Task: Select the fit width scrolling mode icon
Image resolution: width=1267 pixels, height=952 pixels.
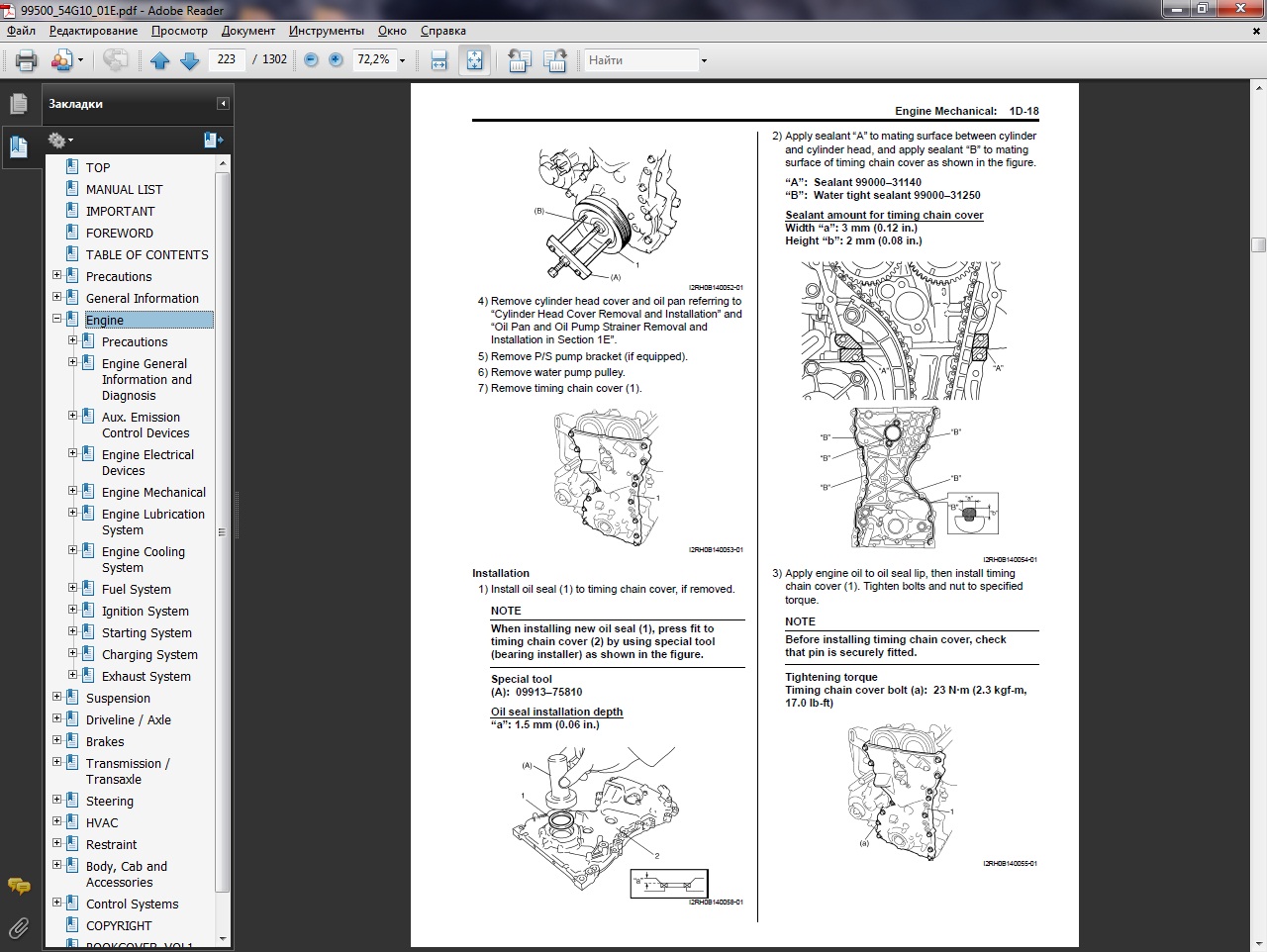Action: click(439, 60)
